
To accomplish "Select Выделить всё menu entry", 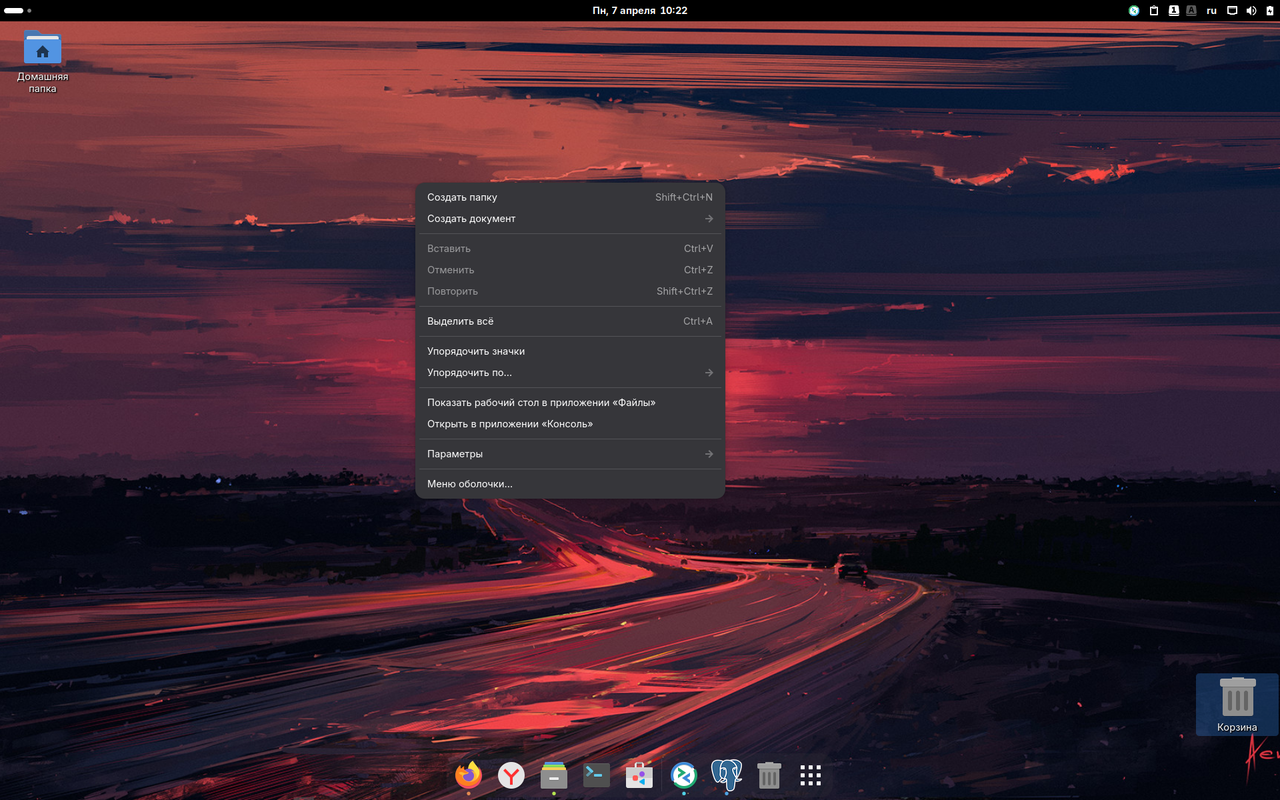I will pos(570,321).
